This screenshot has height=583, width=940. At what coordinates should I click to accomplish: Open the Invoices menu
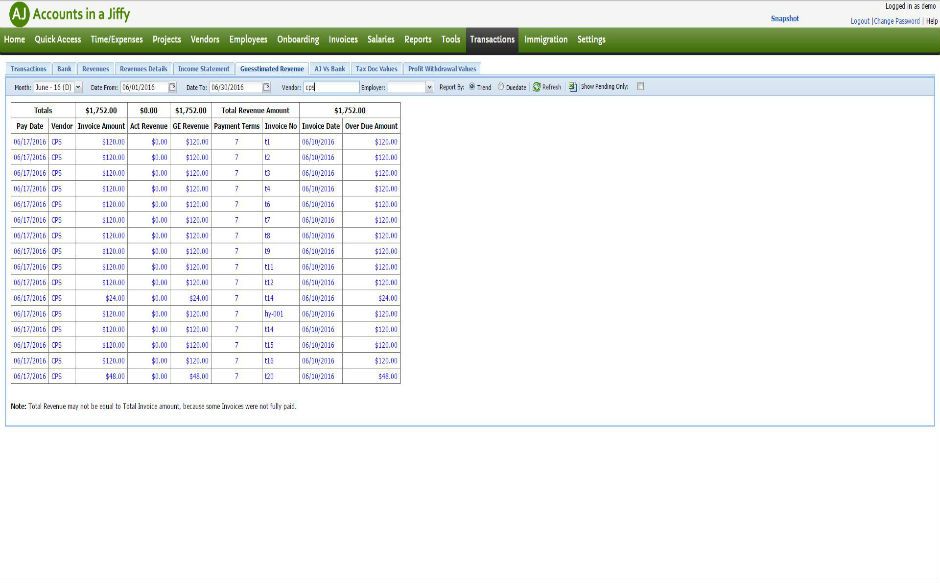[x=343, y=40]
